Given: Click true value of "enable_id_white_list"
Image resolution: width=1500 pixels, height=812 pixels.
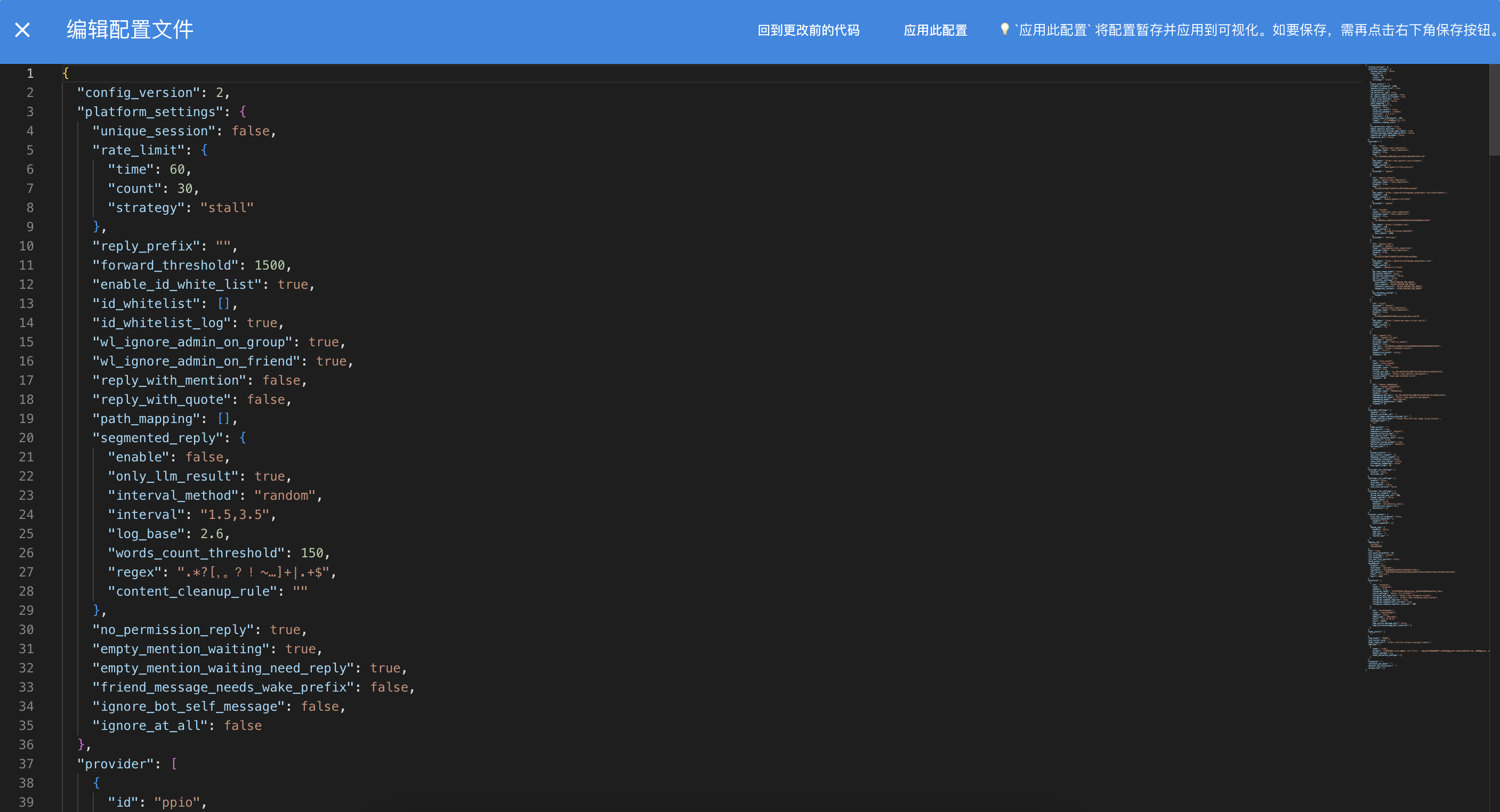Looking at the screenshot, I should (292, 285).
